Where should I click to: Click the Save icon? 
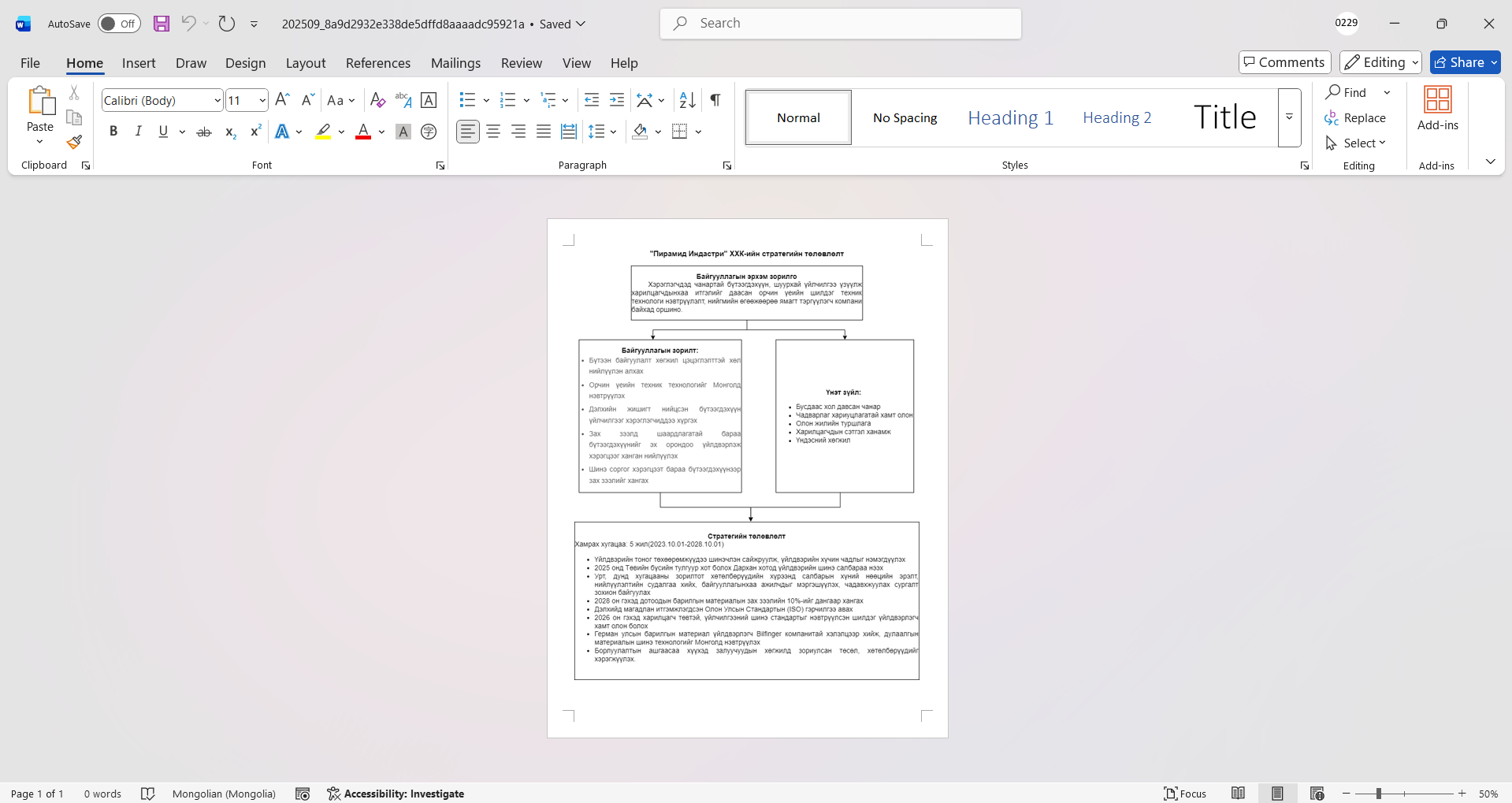pos(162,24)
